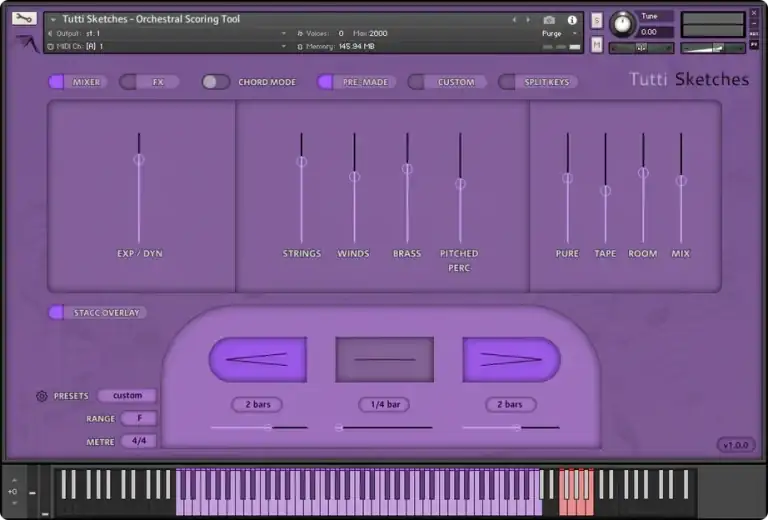Image resolution: width=768 pixels, height=520 pixels.
Task: Toggle the CHORD MODE switch
Action: [x=216, y=82]
